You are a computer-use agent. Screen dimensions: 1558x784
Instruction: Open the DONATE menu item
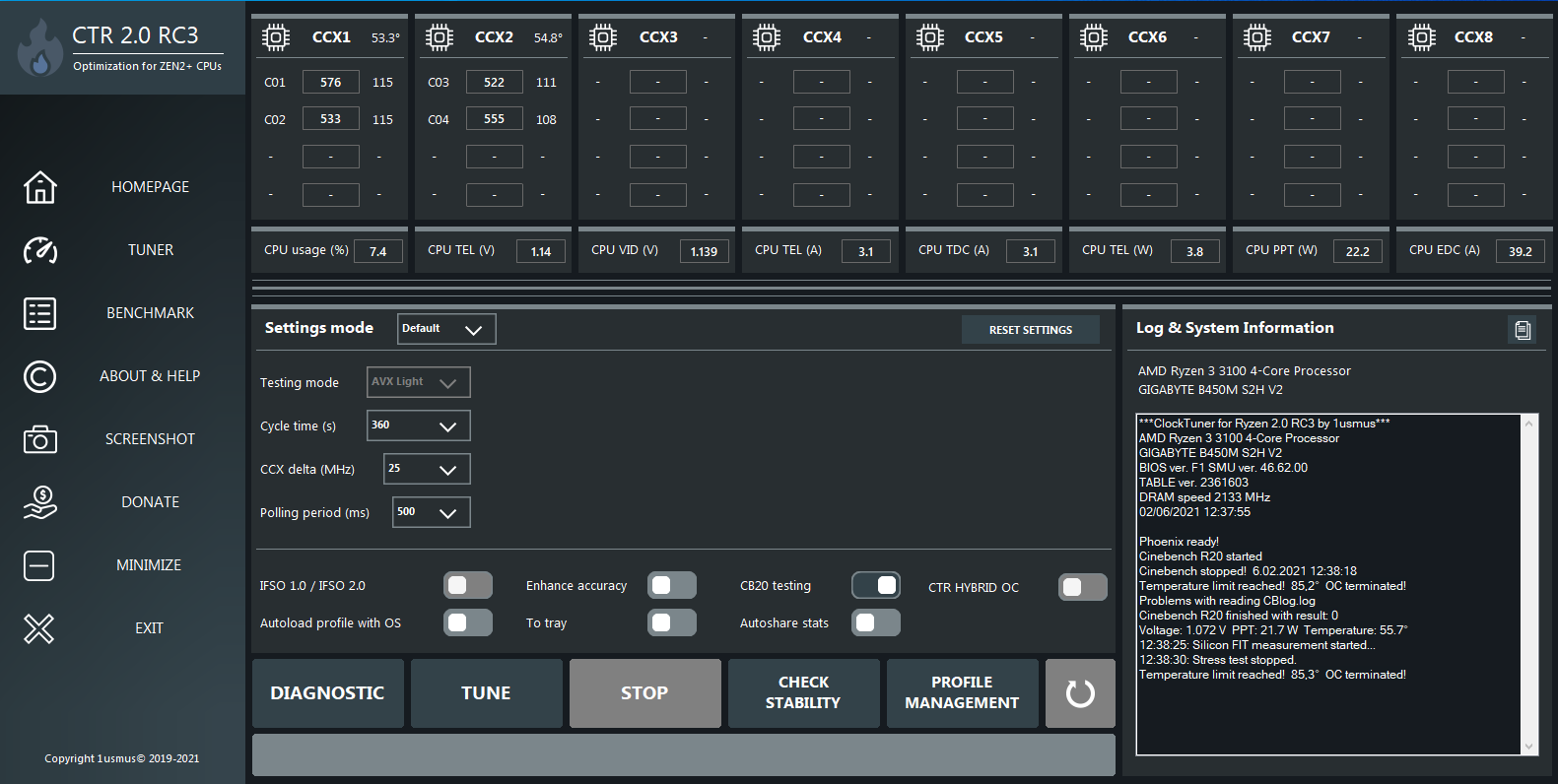(151, 502)
